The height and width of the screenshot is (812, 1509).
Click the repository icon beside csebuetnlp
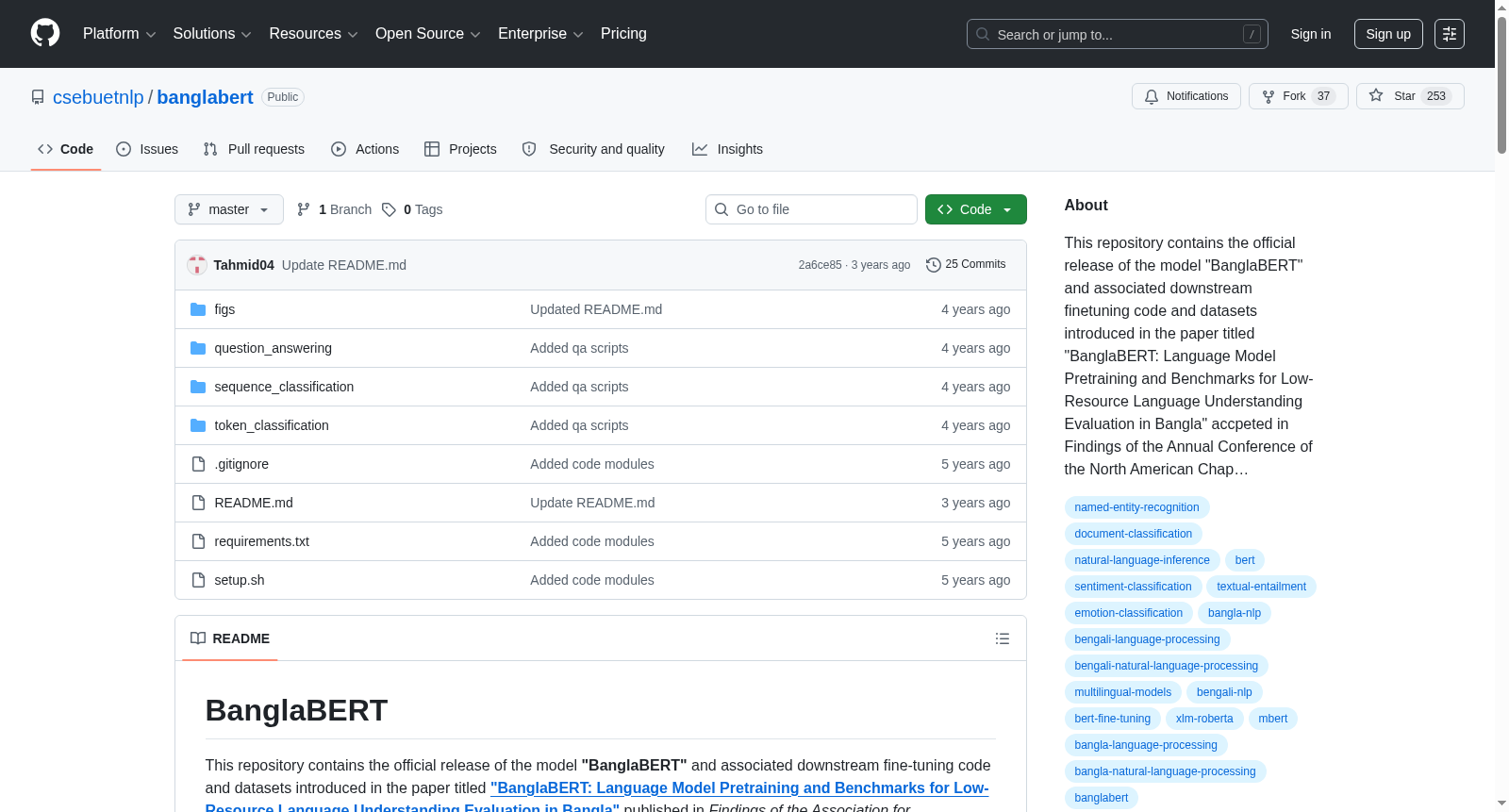pyautogui.click(x=38, y=97)
